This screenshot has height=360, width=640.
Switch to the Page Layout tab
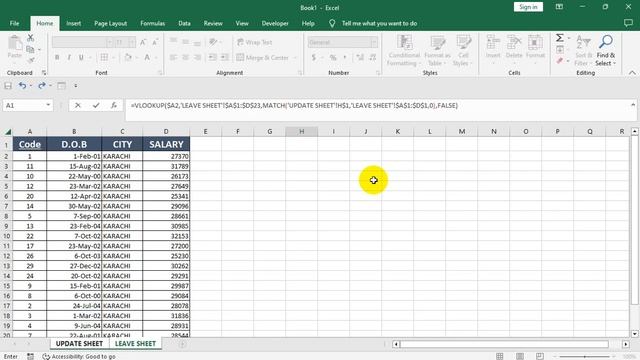[x=110, y=24]
